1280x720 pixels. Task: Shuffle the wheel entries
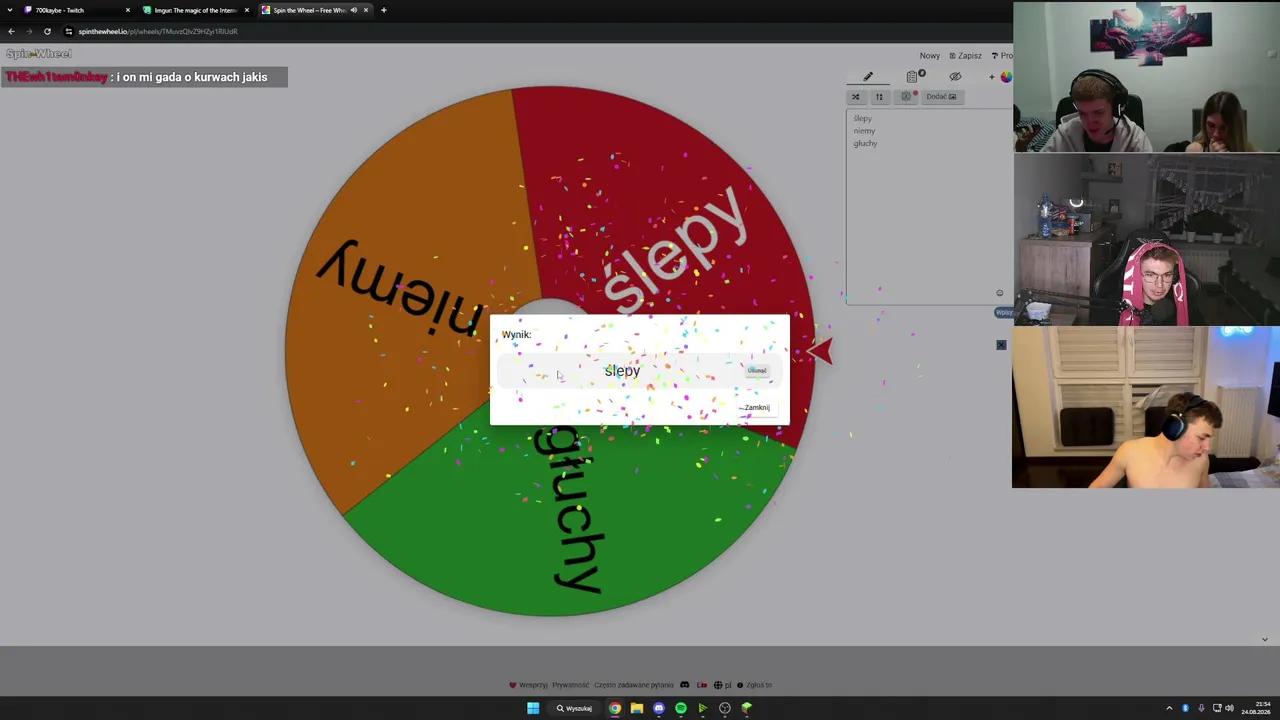(855, 97)
